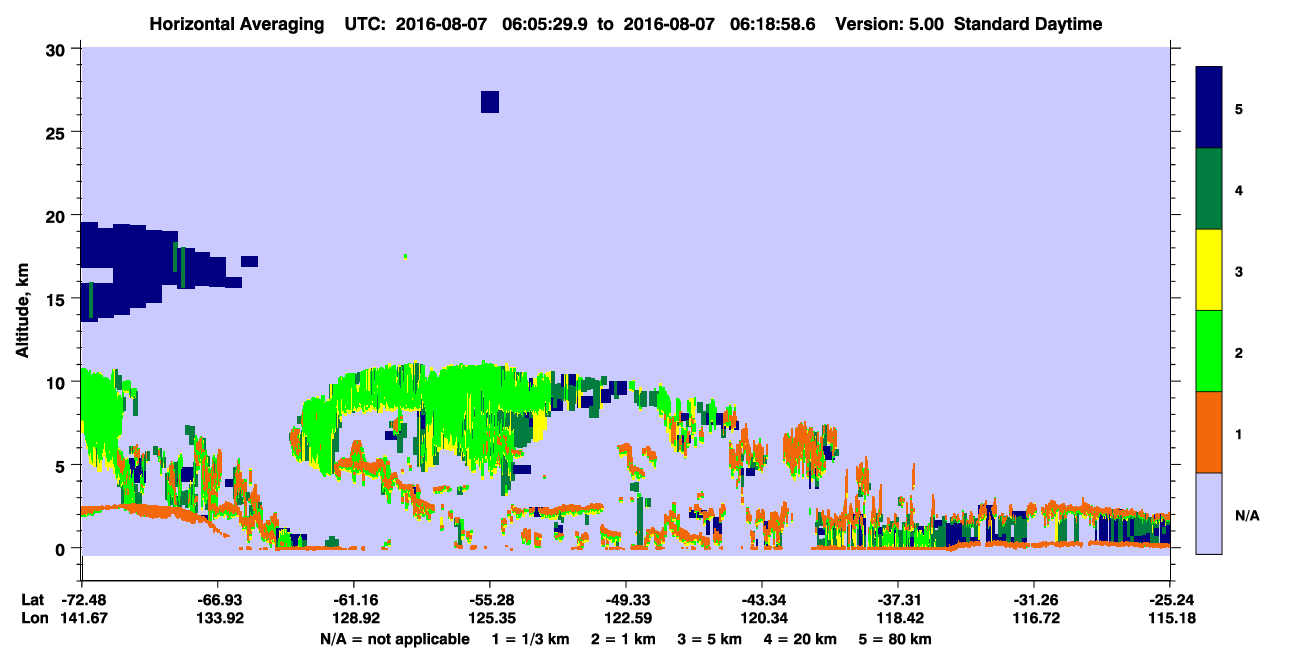The width and height of the screenshot is (1300, 667).
Task: Click the orange colorbar segment labeled 1
Action: click(x=1209, y=432)
